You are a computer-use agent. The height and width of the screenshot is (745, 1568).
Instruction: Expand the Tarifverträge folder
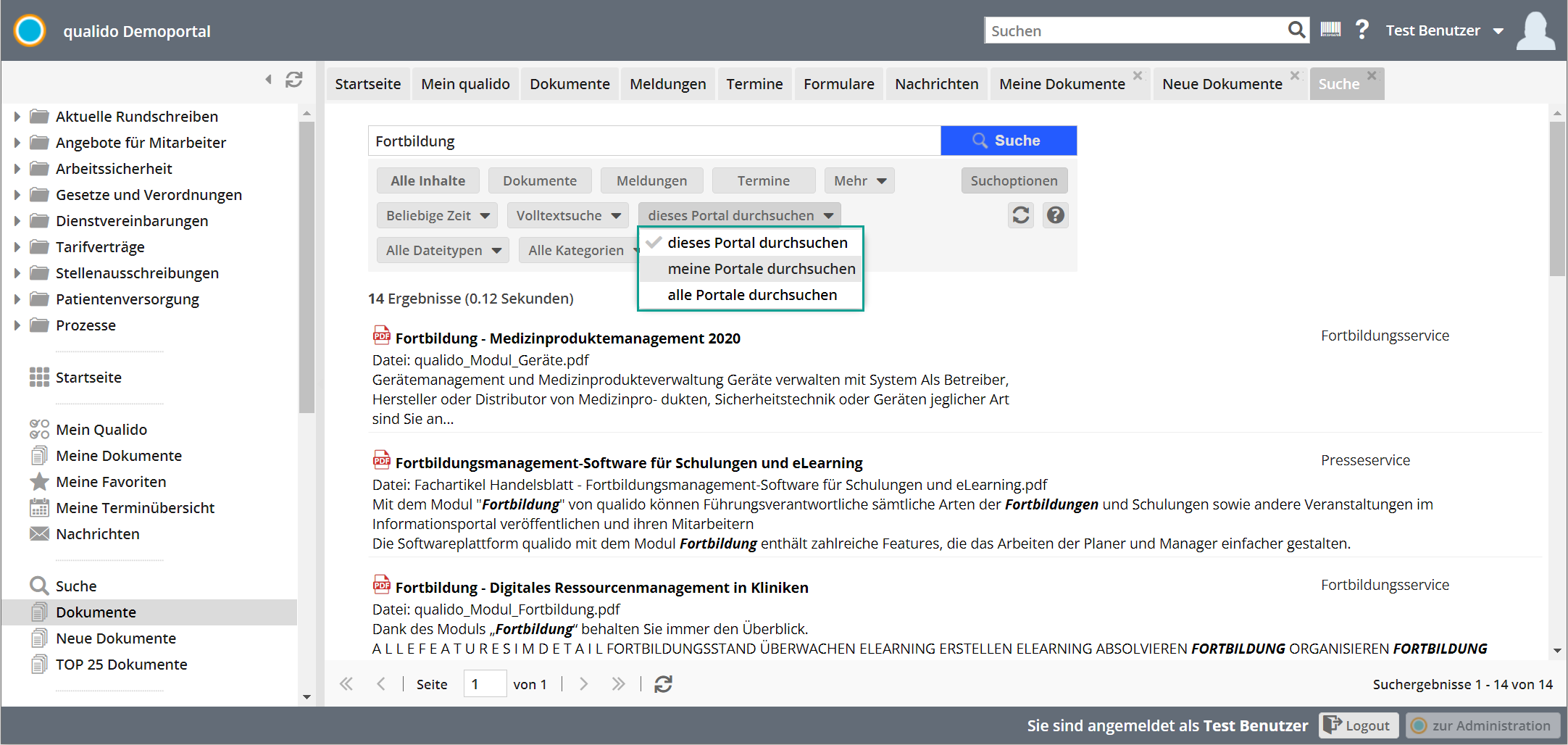17,247
